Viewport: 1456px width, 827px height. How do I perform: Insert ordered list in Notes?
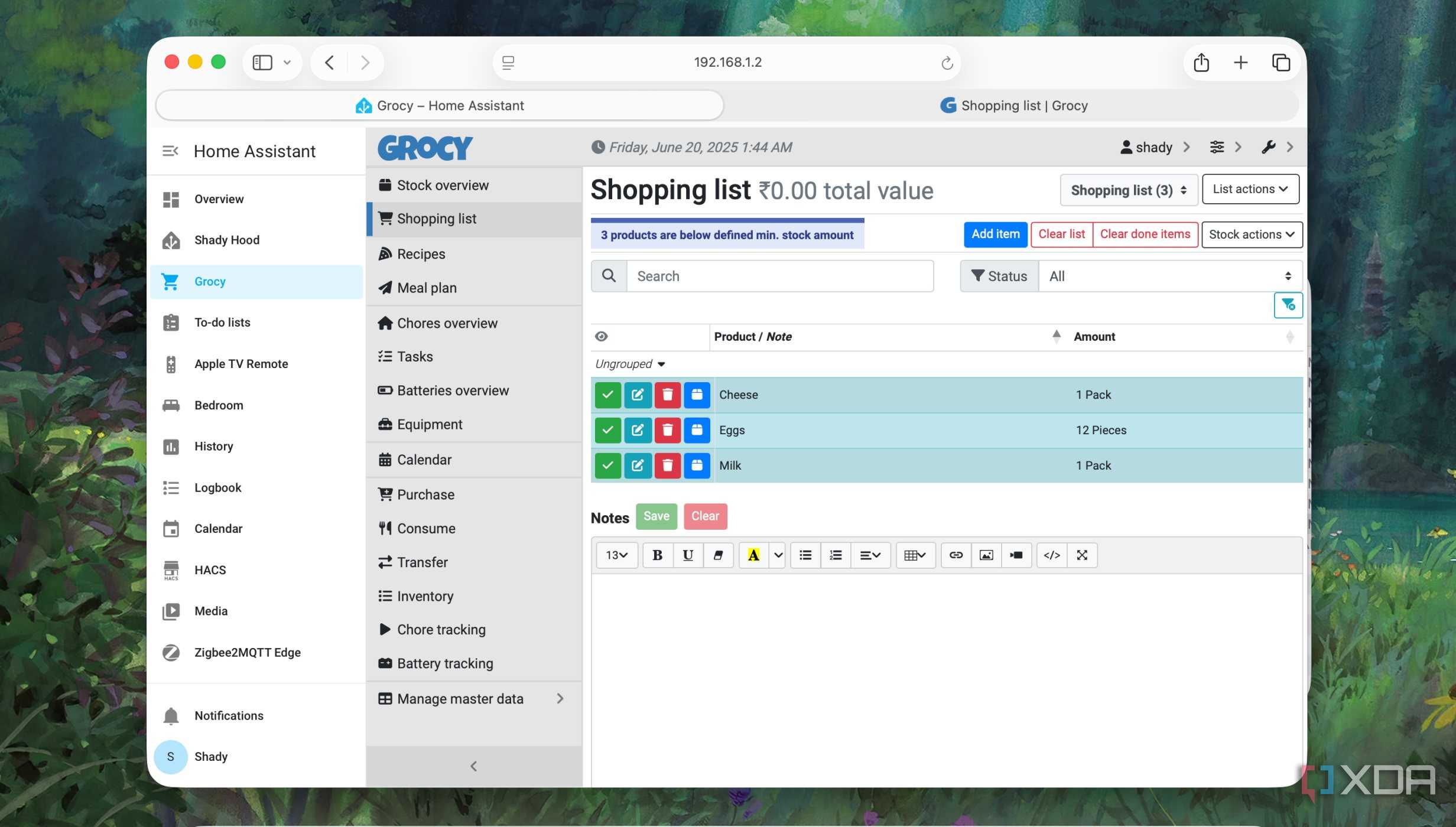836,555
